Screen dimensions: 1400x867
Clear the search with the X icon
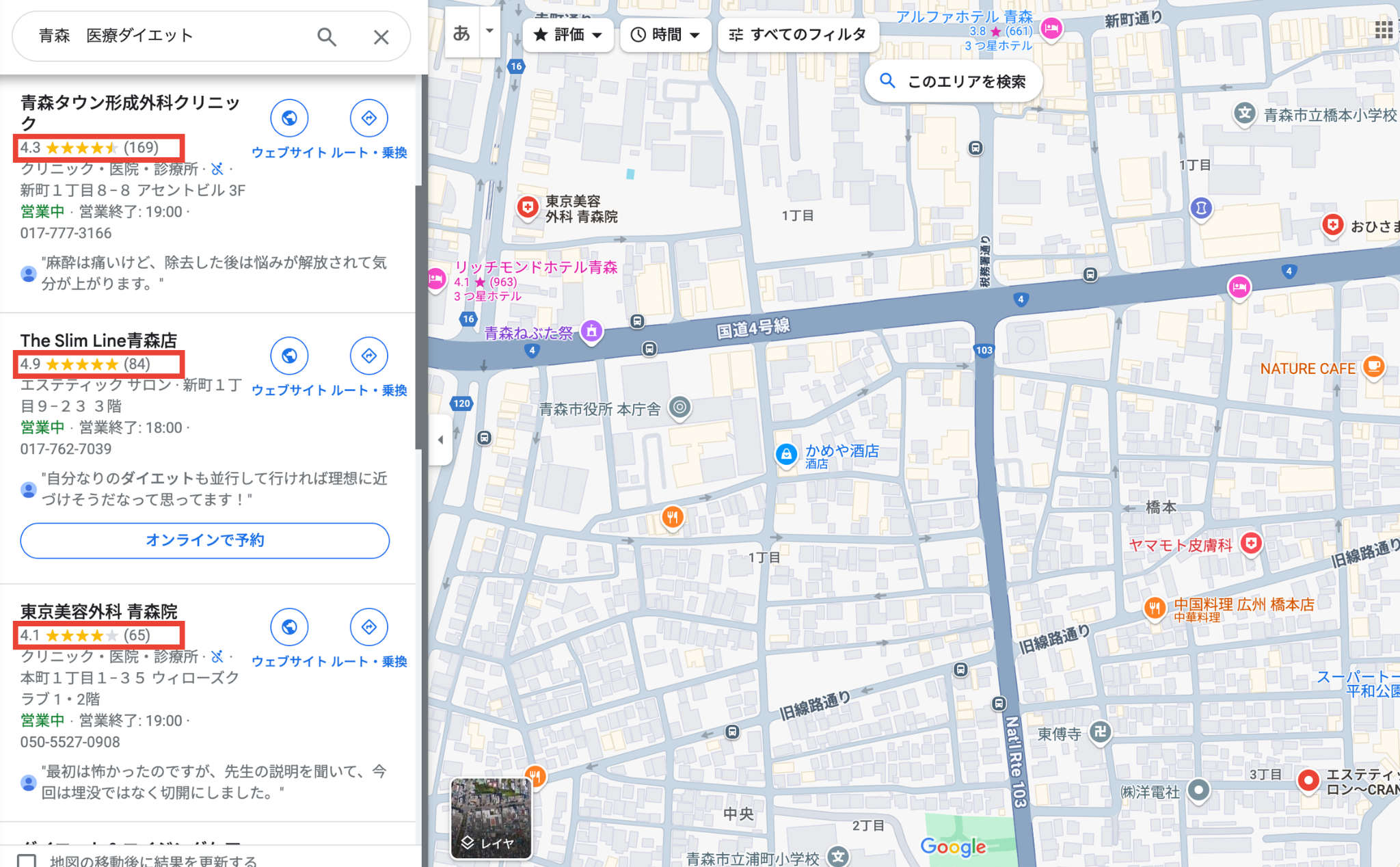pyautogui.click(x=381, y=37)
